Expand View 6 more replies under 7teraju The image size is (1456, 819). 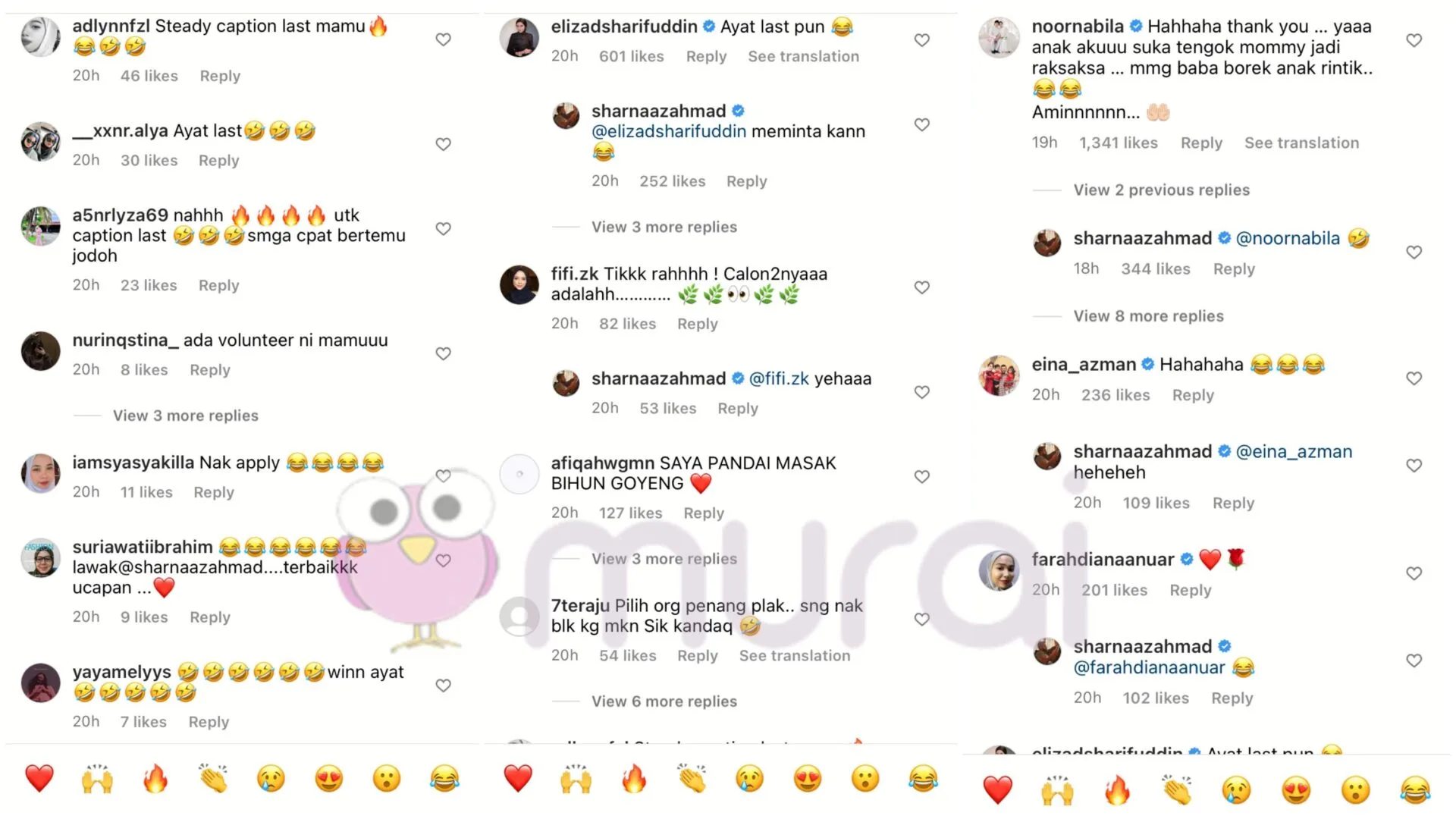click(664, 701)
